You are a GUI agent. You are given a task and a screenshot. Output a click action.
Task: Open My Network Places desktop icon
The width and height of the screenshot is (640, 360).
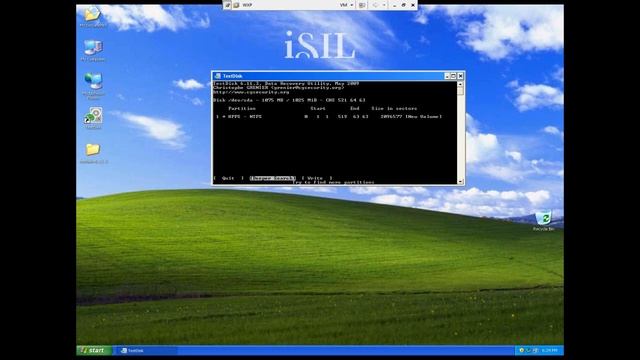point(93,85)
